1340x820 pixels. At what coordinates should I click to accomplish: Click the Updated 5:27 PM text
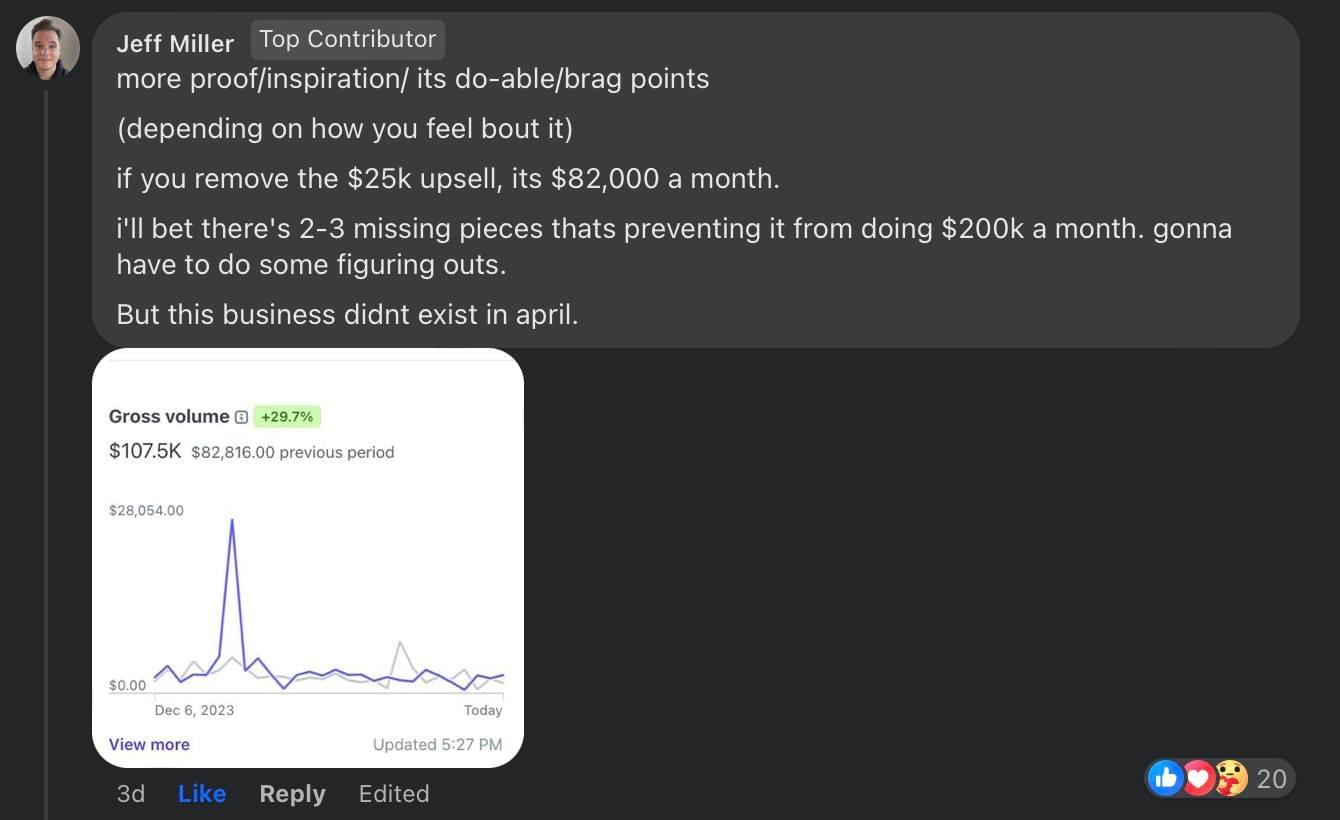437,744
